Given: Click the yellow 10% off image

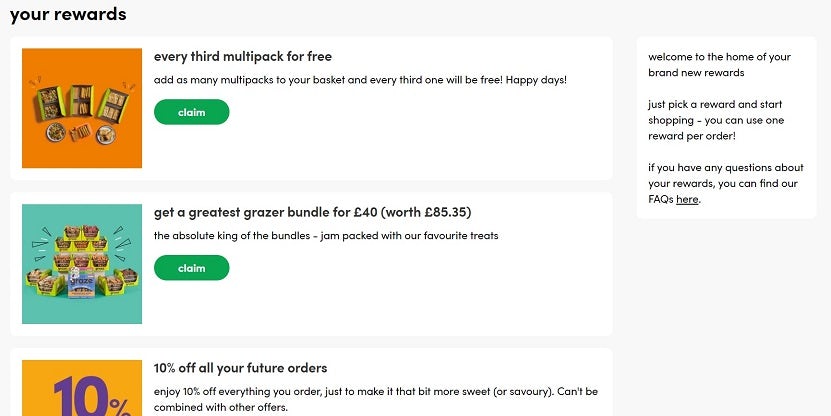Looking at the screenshot, I should (x=82, y=389).
